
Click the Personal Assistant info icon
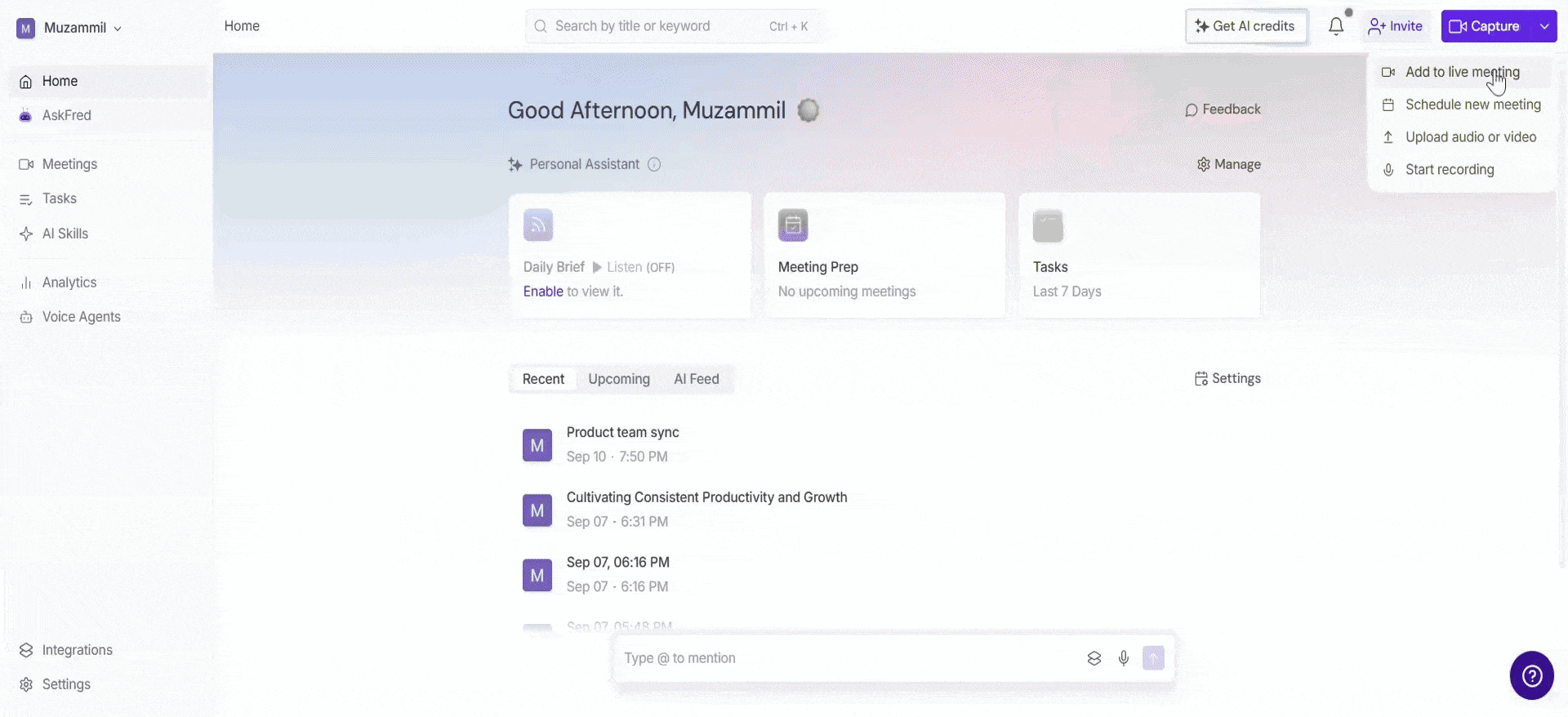tap(654, 164)
